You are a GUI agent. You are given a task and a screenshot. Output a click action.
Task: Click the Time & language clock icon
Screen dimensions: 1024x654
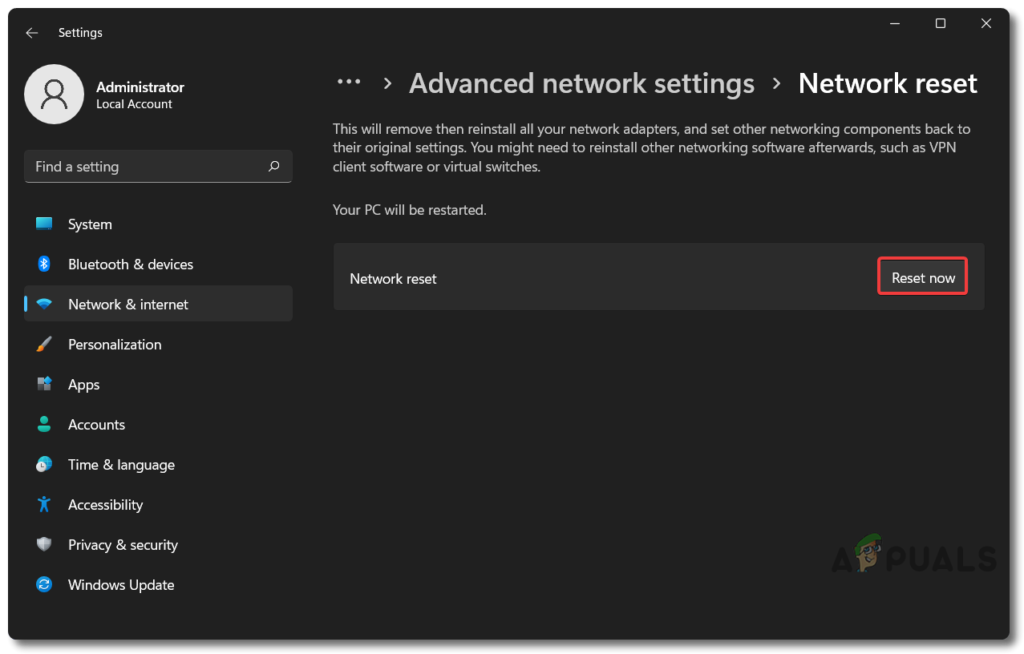click(x=44, y=464)
